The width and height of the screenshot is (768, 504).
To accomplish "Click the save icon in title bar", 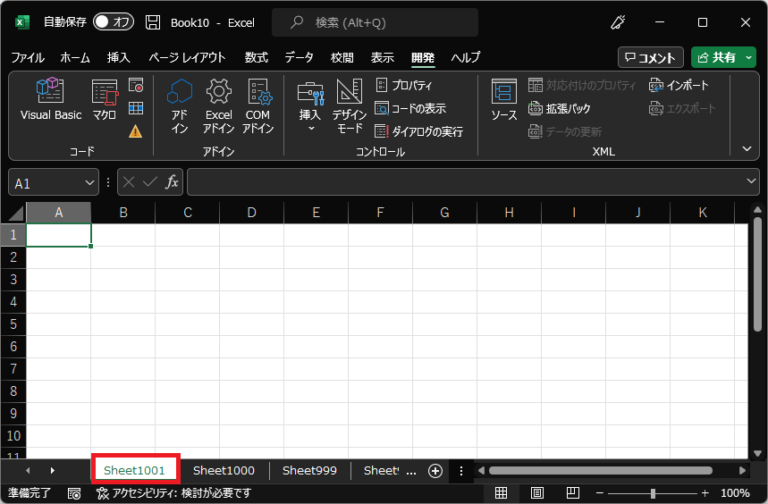I will coord(152,22).
